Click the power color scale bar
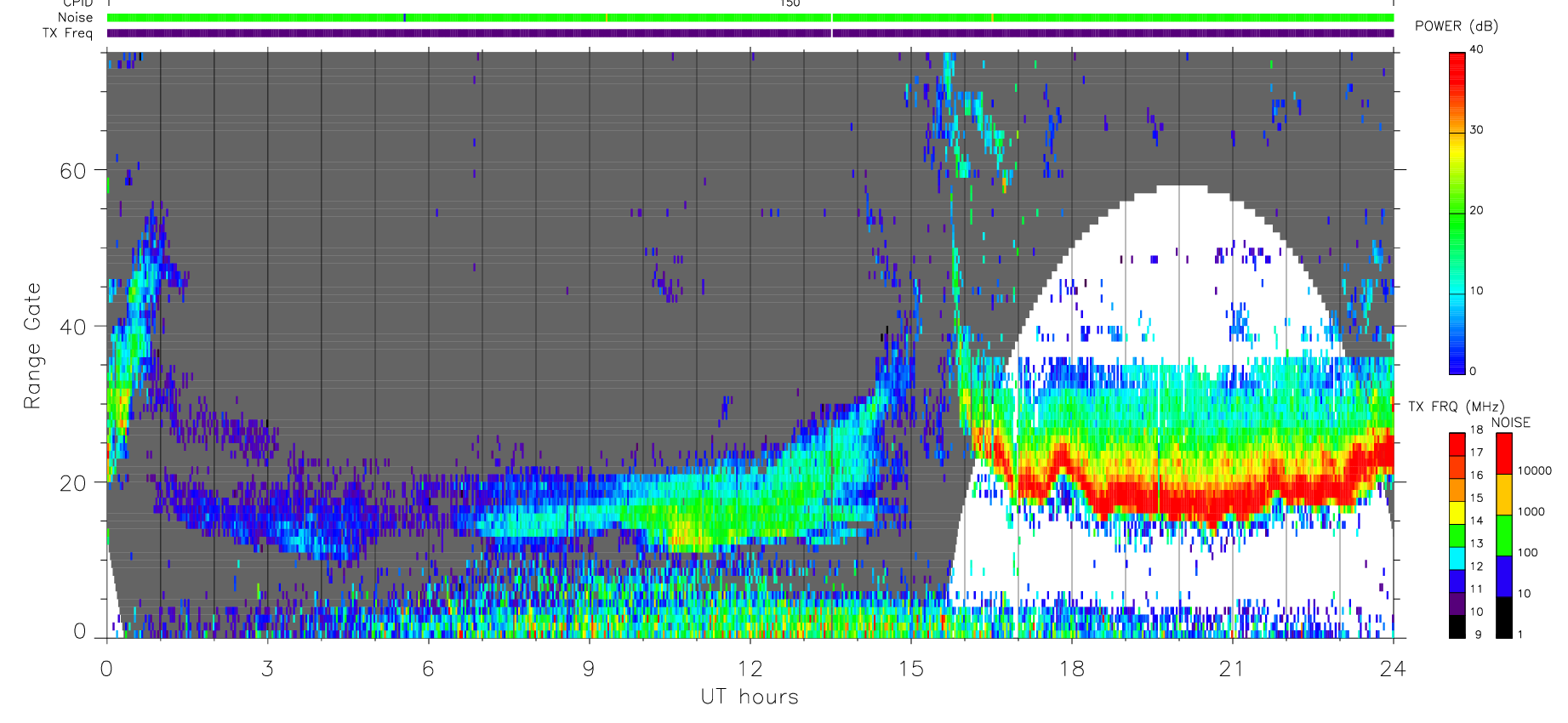This screenshot has width=1568, height=723. (x=1457, y=213)
